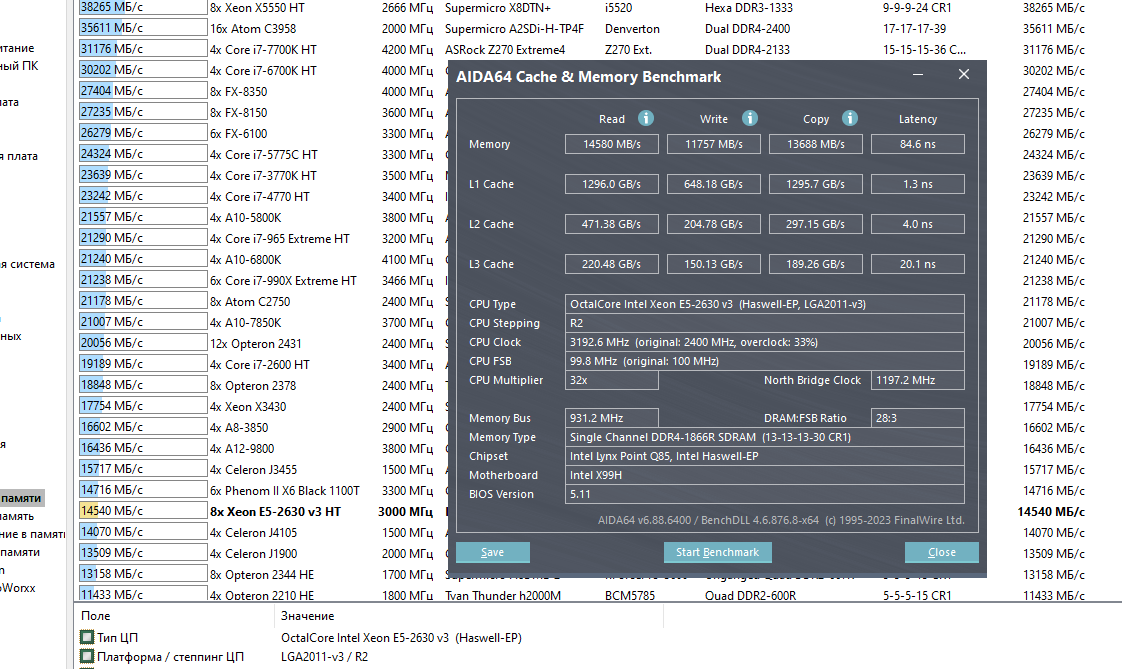The width and height of the screenshot is (1122, 669).
Task: Click CPU Multiplier field 32x
Action: 611,380
